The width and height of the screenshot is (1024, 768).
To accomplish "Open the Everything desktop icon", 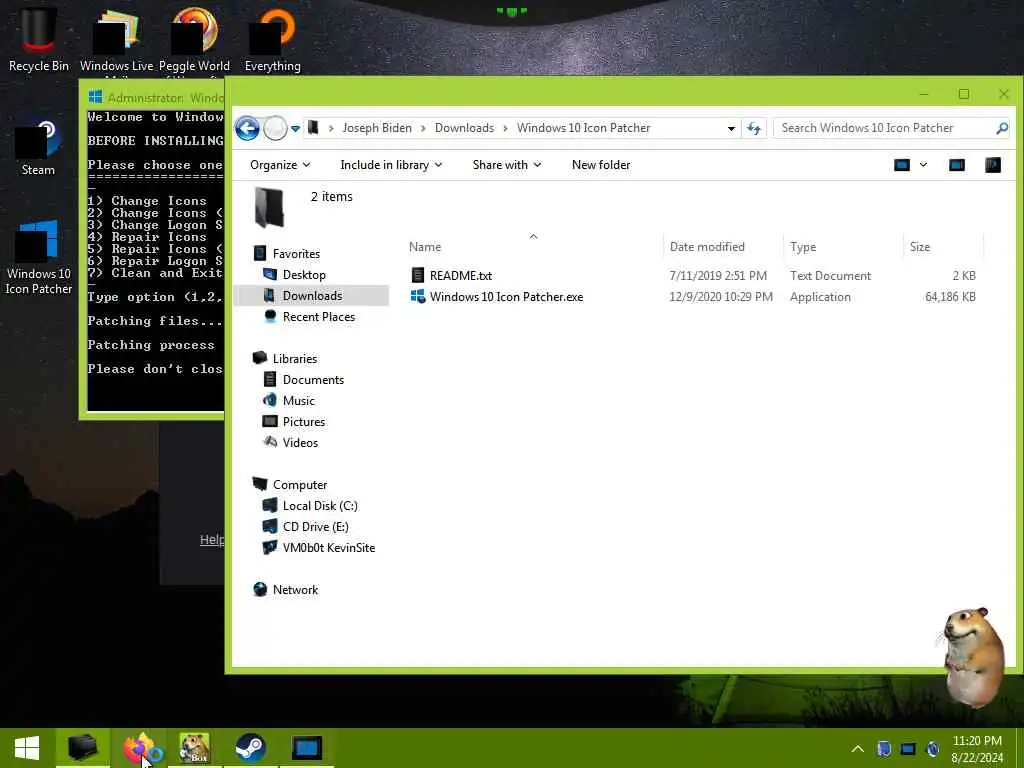I will pyautogui.click(x=272, y=39).
